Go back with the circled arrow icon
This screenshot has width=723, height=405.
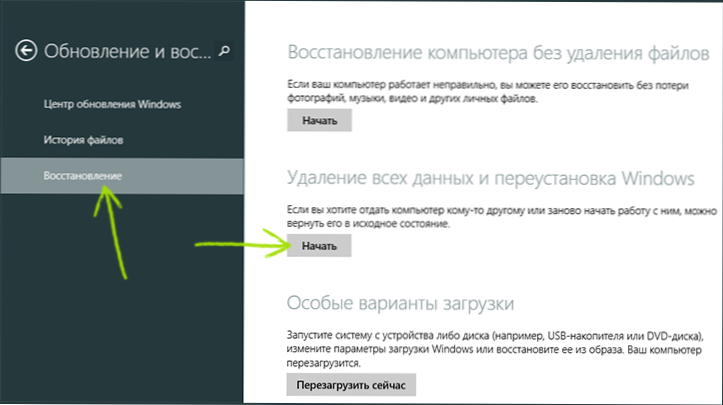click(26, 50)
